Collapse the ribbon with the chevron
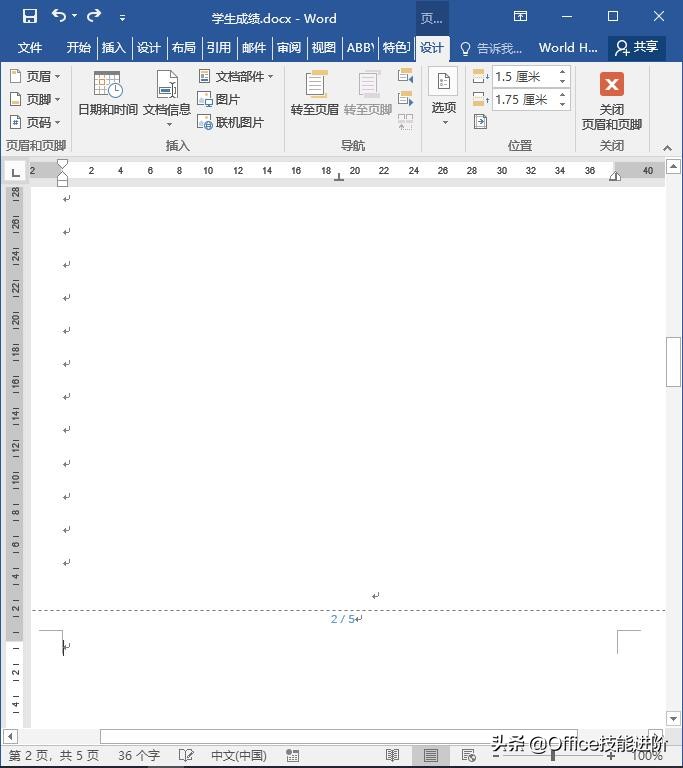 click(667, 147)
